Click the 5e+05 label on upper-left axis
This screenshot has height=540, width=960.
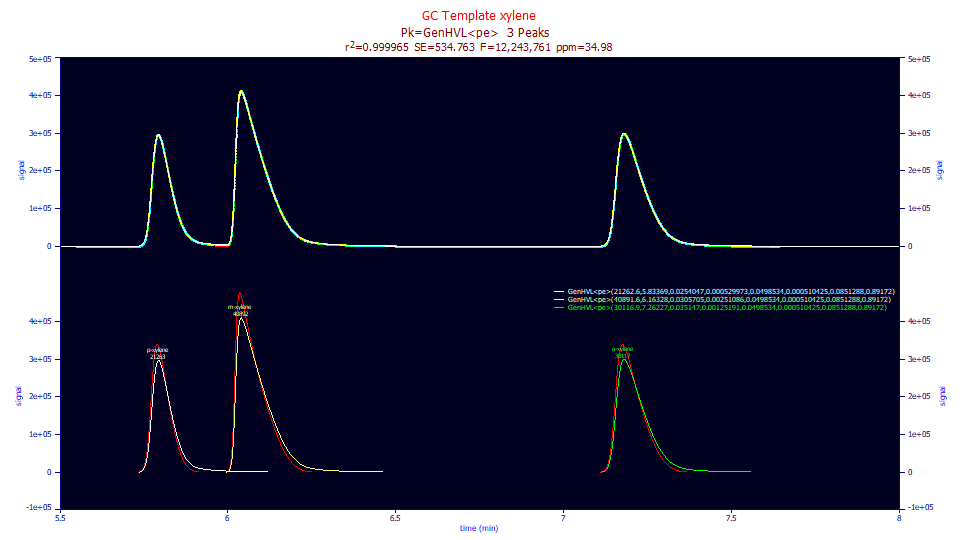tap(40, 59)
